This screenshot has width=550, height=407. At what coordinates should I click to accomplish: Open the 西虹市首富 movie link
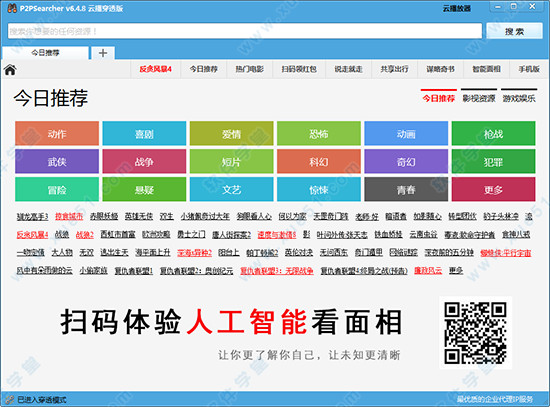coord(118,234)
